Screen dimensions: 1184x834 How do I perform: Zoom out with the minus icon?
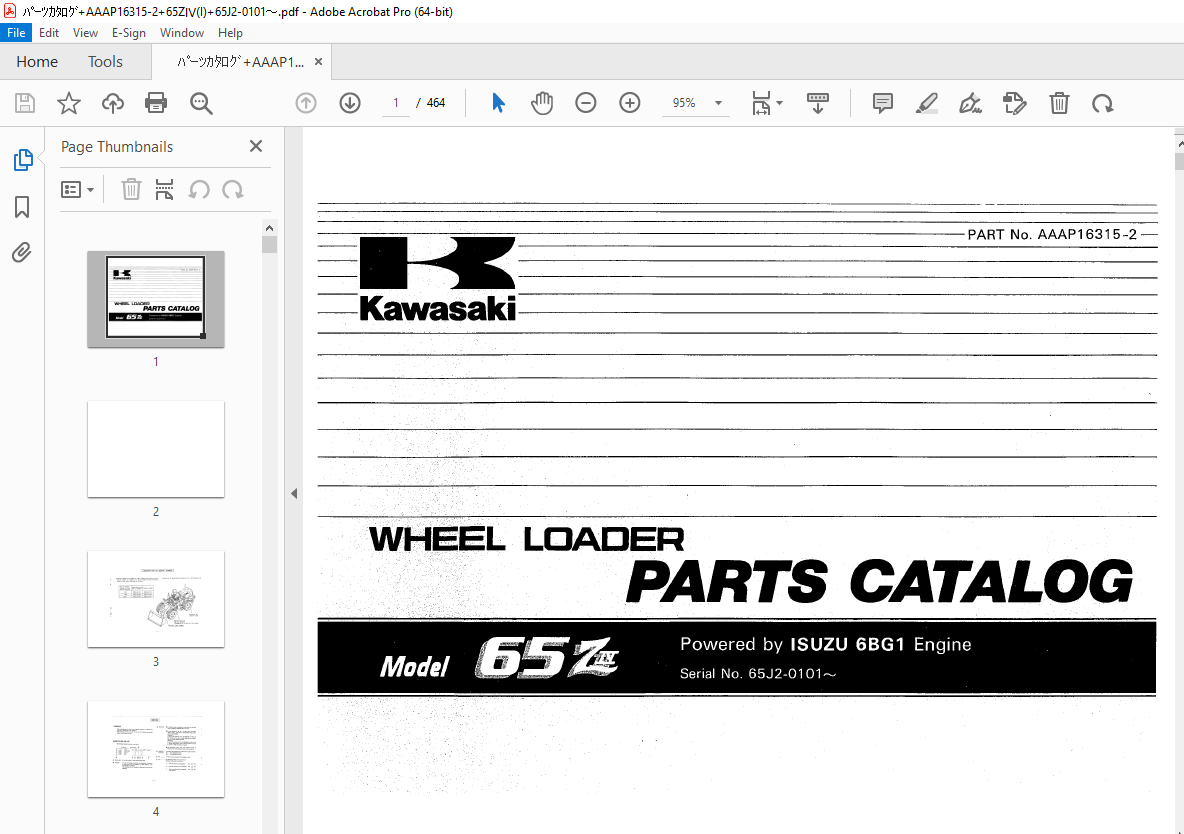coord(585,103)
